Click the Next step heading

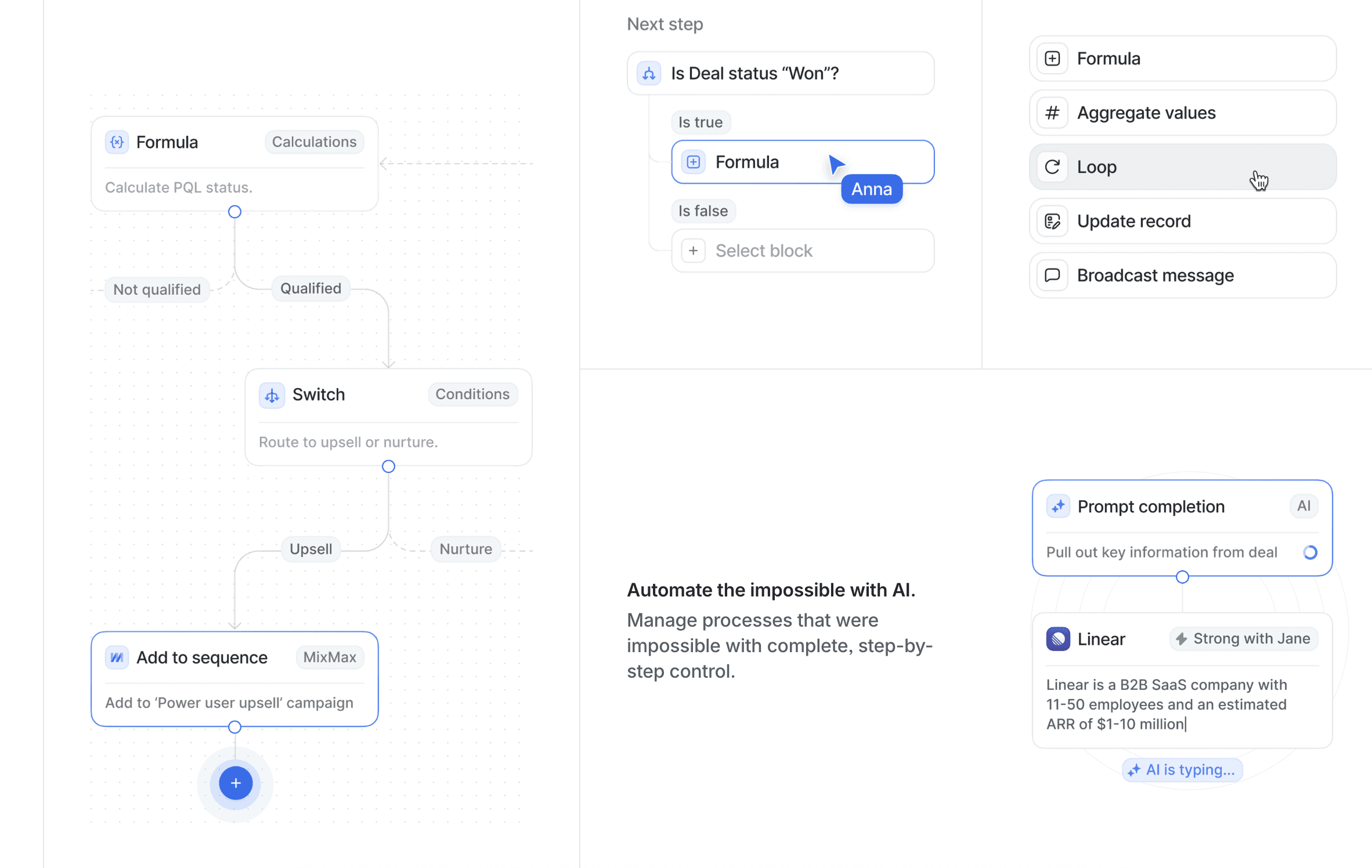(665, 24)
